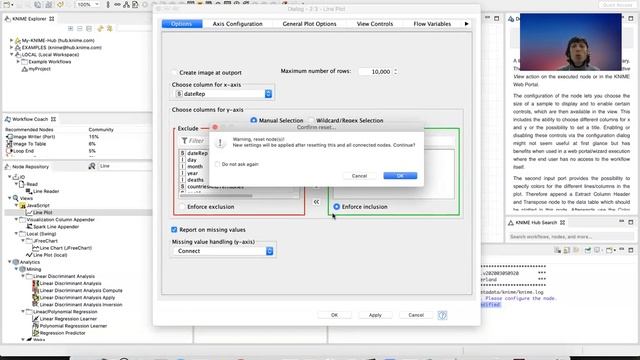640x360 pixels.
Task: Click Cancel at the bottom of Line Plot dialog
Action: 416,315
